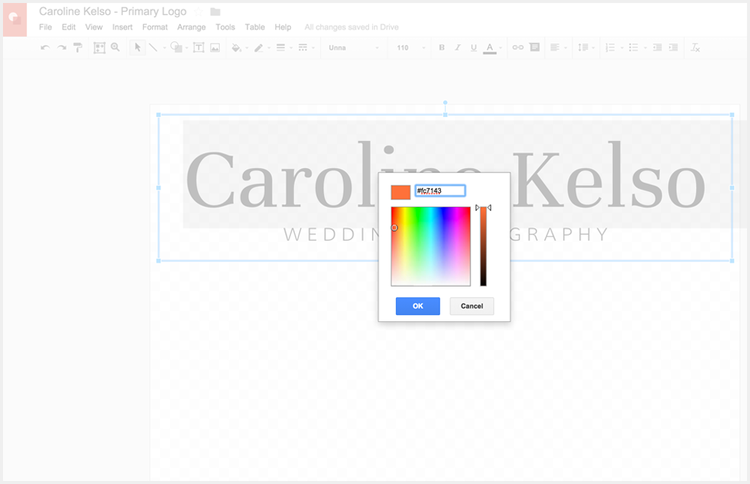Expand the fill color dropdown arrow
Screen dimensions: 750x484
point(247,48)
